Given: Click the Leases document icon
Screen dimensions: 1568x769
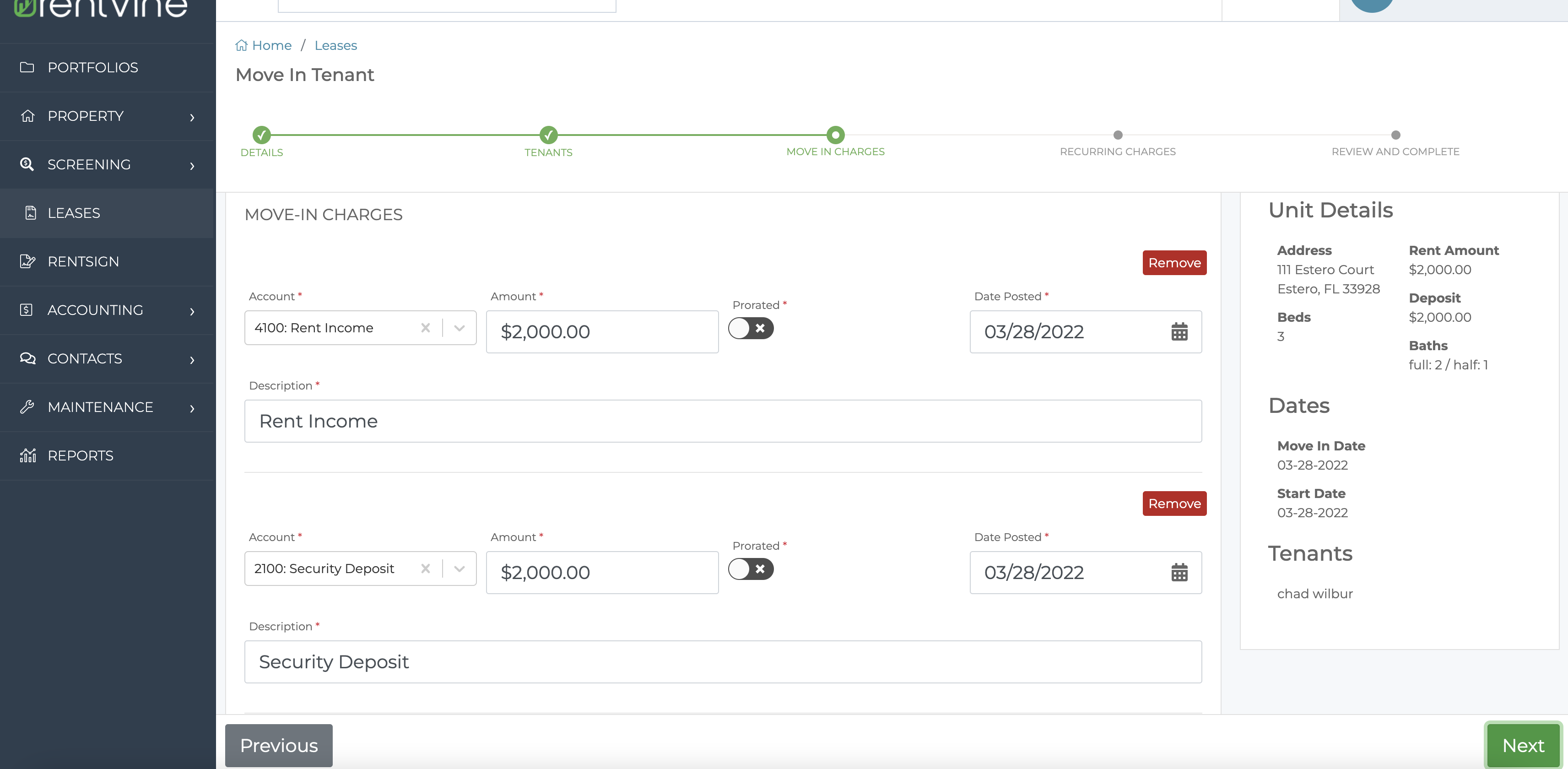Looking at the screenshot, I should point(30,212).
